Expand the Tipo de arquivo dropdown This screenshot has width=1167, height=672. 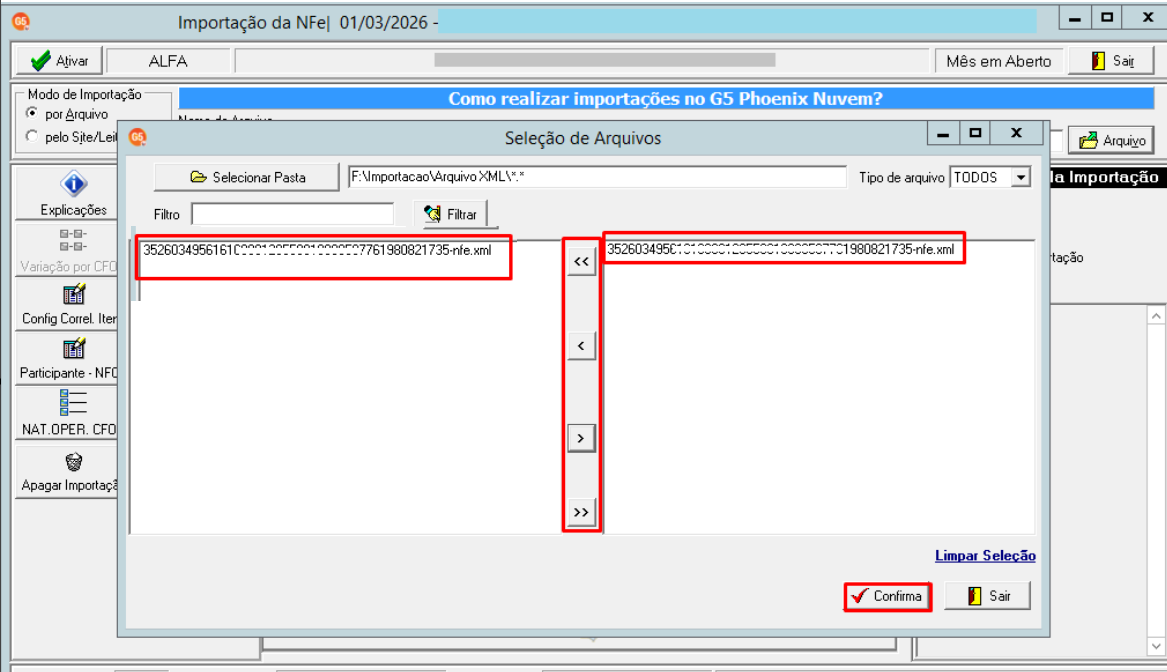tap(1021, 178)
